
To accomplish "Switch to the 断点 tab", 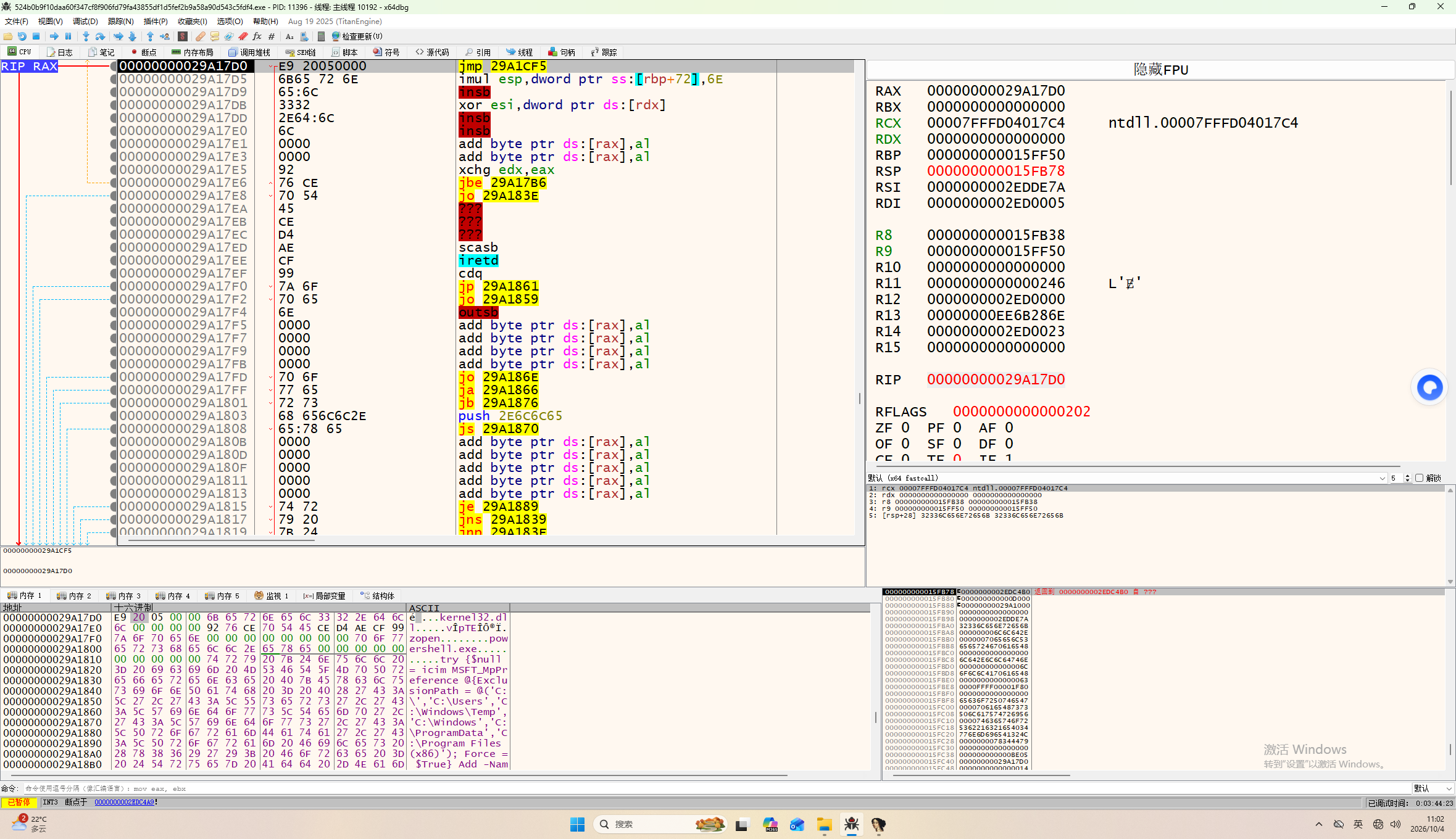I will click(x=144, y=52).
